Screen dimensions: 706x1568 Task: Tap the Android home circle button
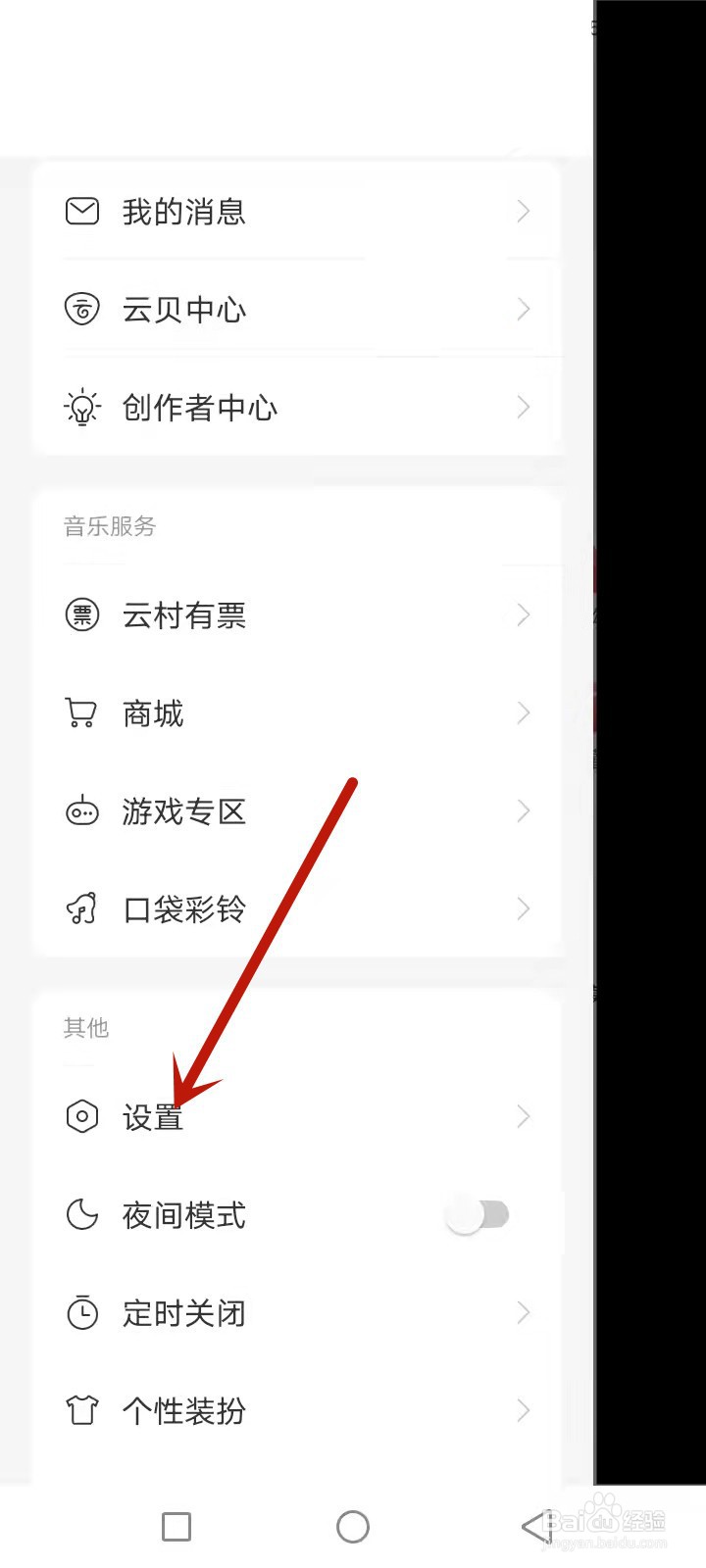(353, 1526)
